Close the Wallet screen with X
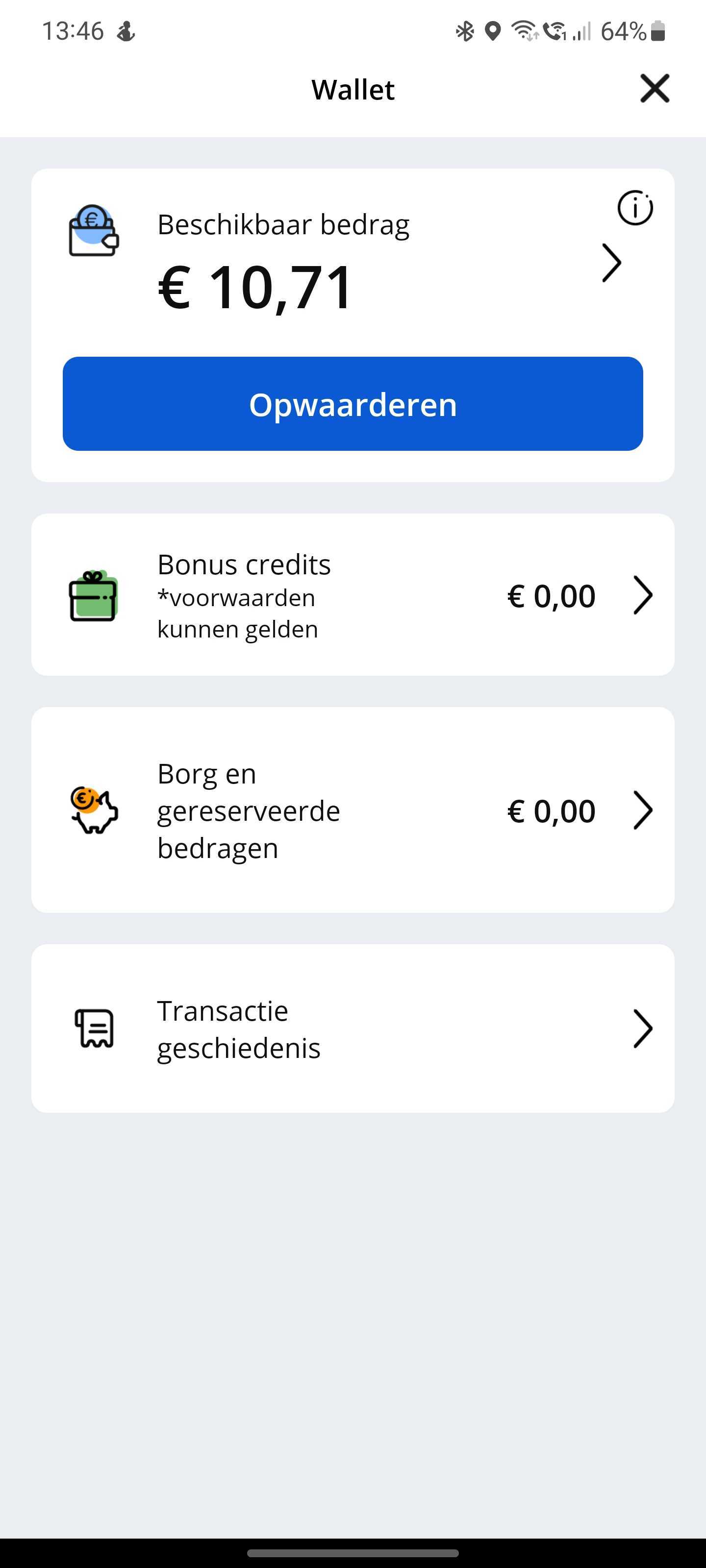 click(x=654, y=89)
